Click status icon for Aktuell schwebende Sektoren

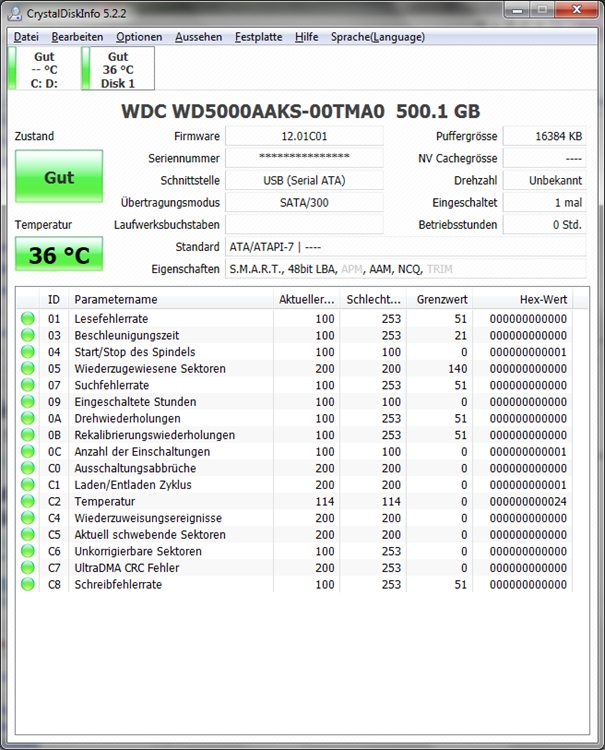click(x=28, y=534)
